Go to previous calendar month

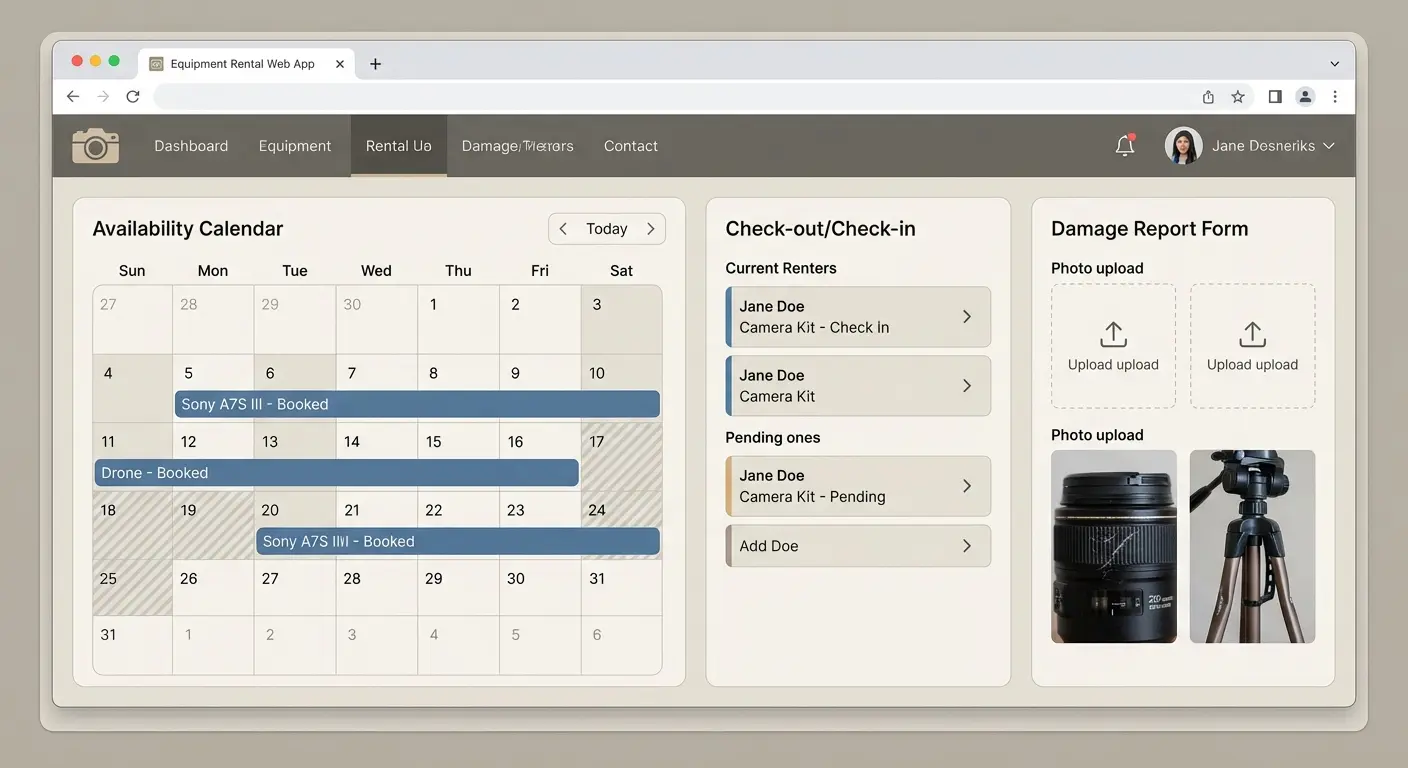coord(563,229)
